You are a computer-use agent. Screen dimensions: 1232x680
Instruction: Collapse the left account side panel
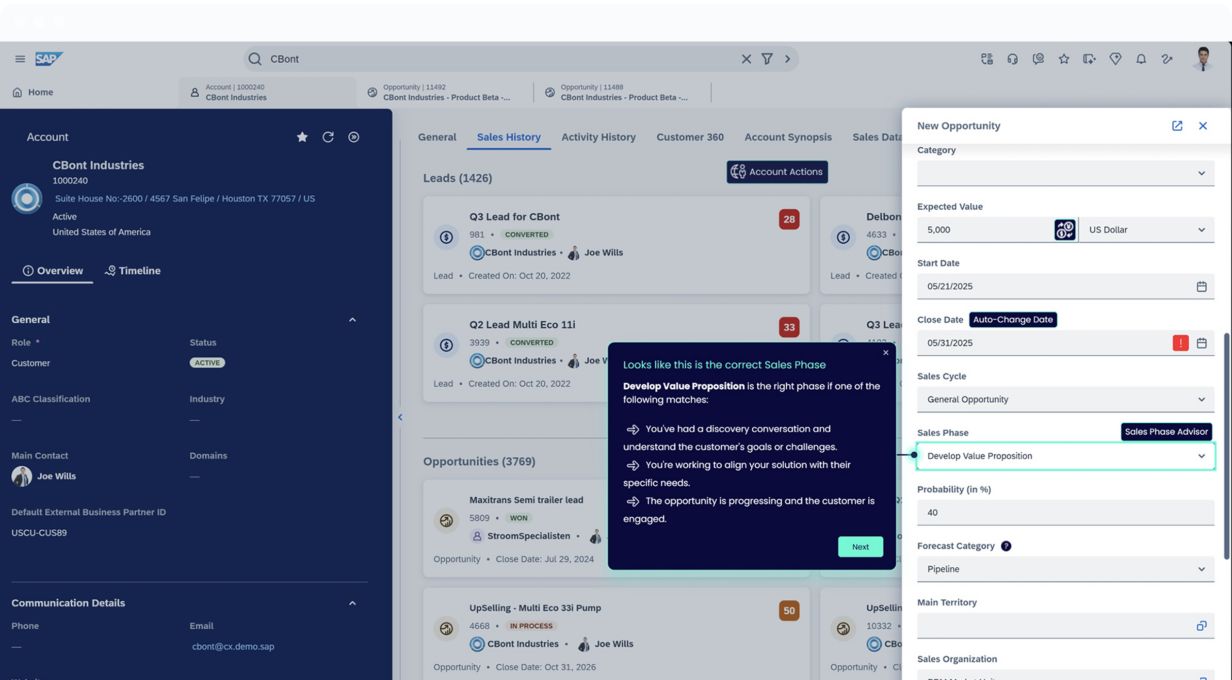click(400, 417)
